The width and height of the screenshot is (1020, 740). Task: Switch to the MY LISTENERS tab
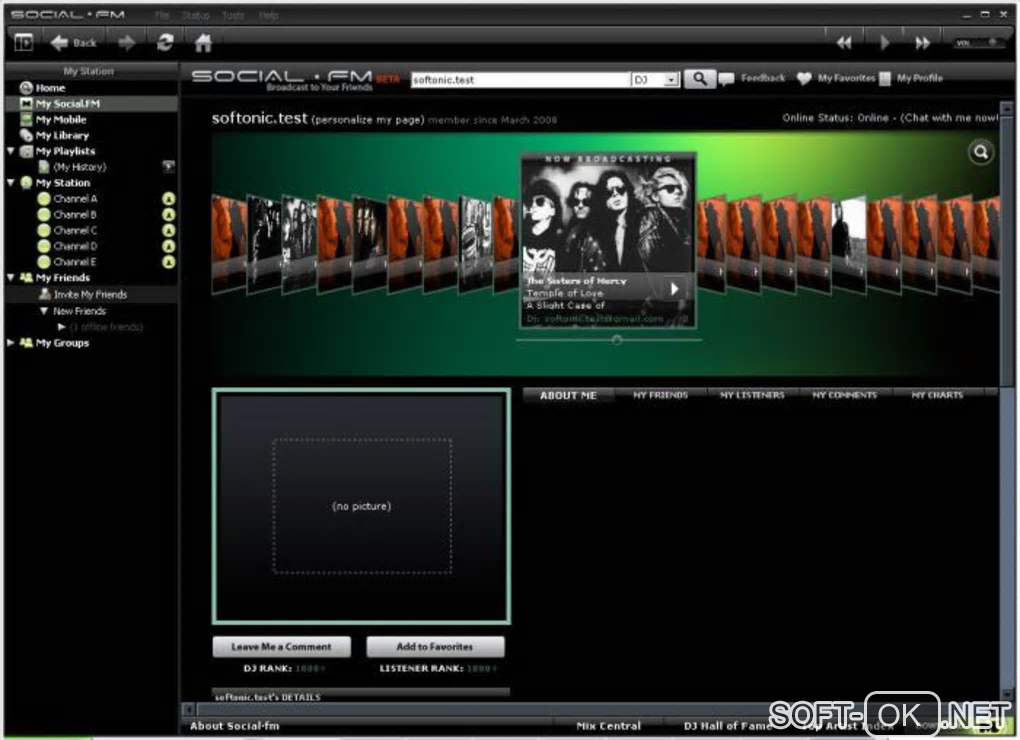[752, 395]
